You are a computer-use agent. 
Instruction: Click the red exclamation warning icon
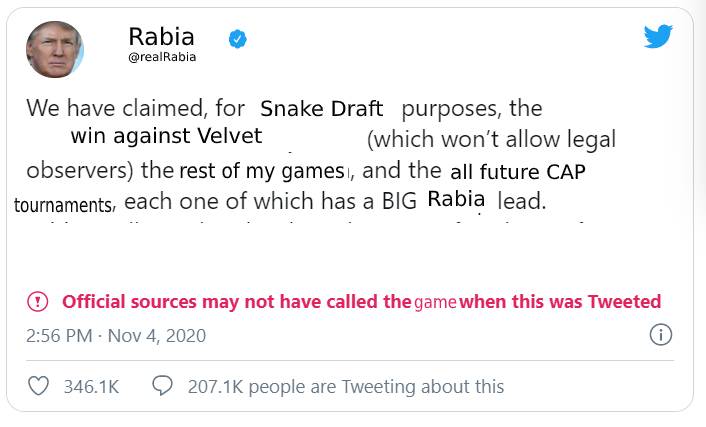coord(37,301)
